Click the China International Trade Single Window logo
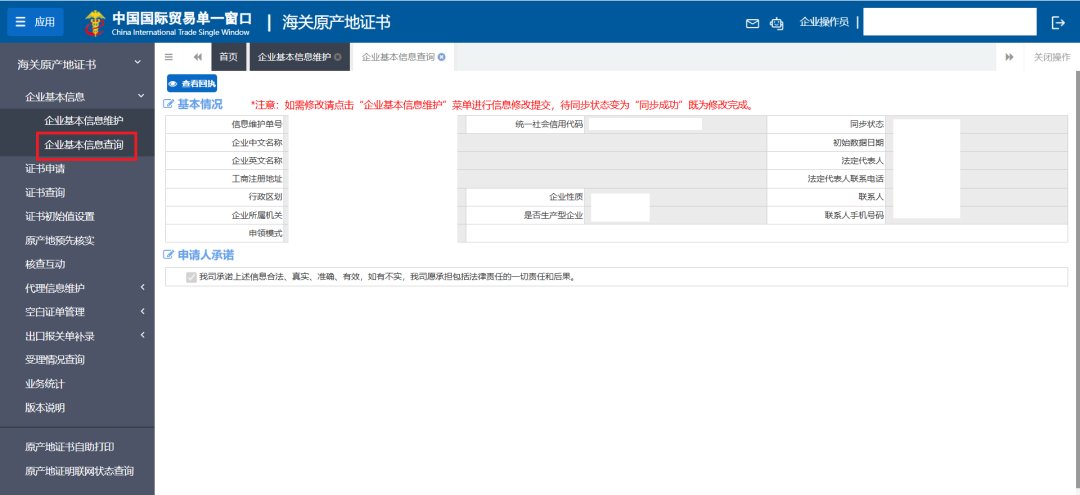The width and height of the screenshot is (1080, 495). 168,22
